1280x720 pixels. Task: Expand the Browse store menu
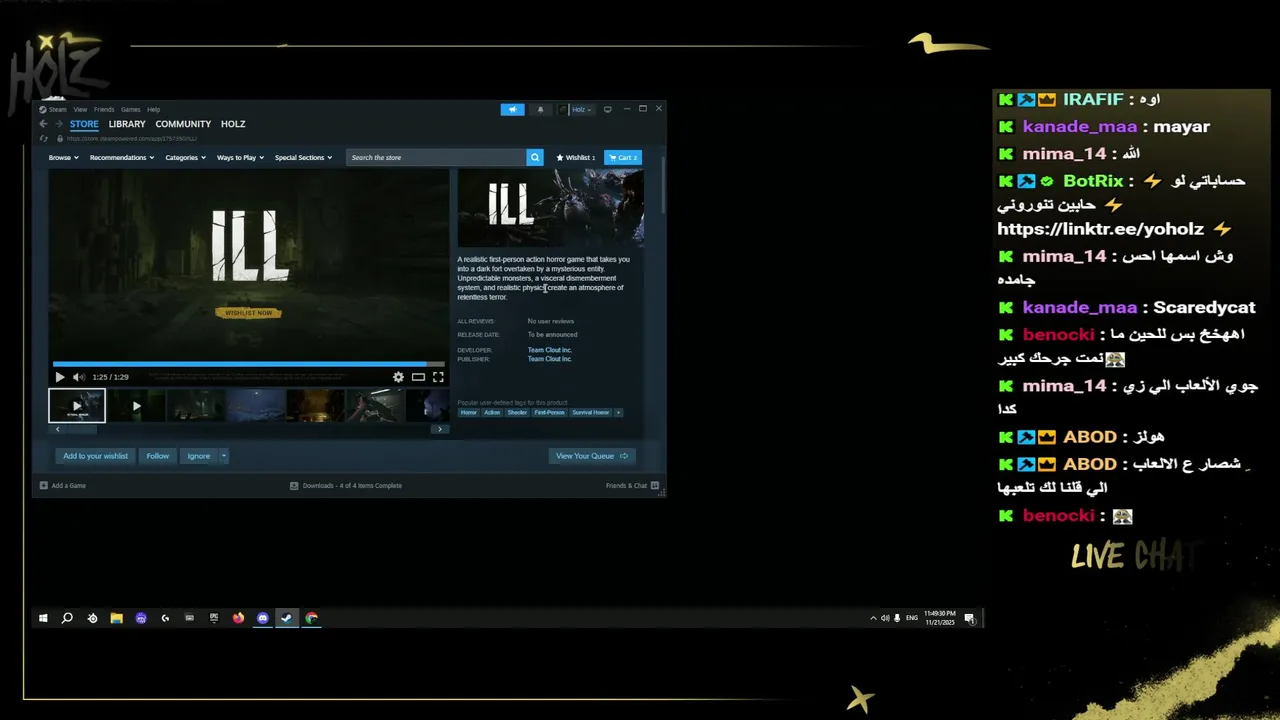pyautogui.click(x=63, y=158)
